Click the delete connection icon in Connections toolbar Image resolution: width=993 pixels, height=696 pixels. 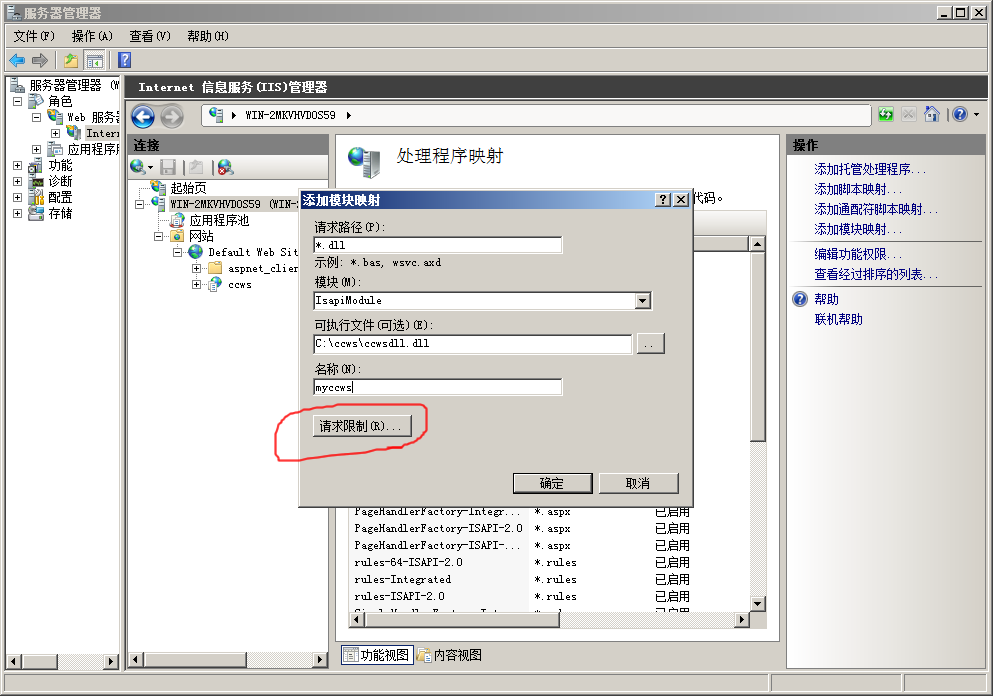[225, 167]
